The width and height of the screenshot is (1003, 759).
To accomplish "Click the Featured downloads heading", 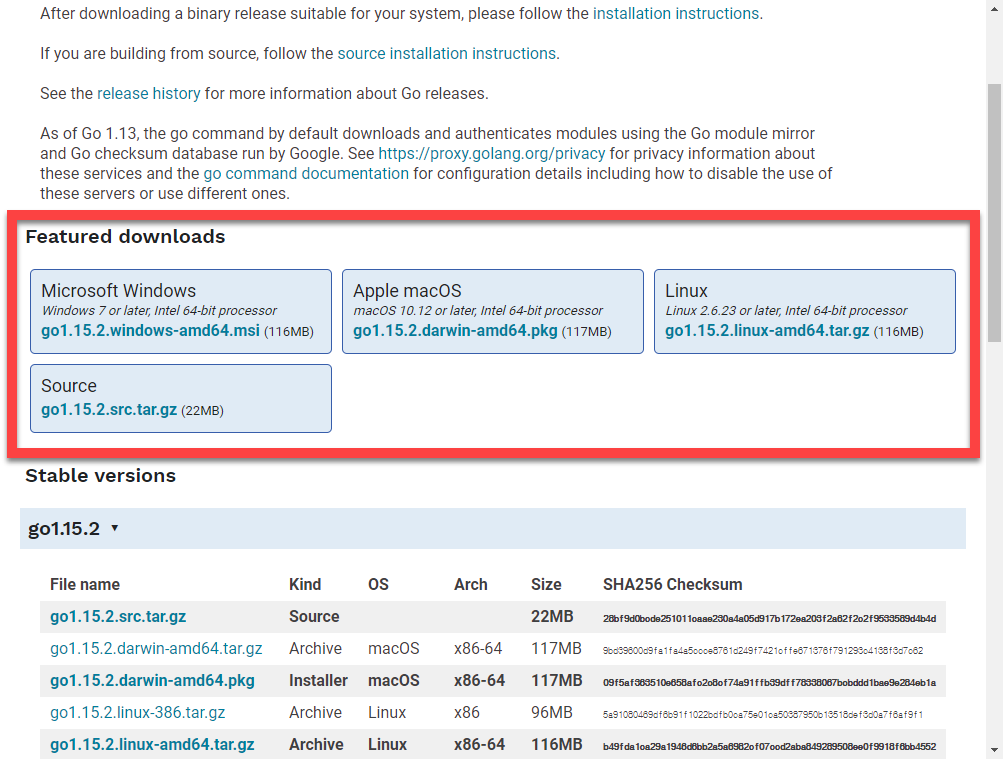I will 125,237.
